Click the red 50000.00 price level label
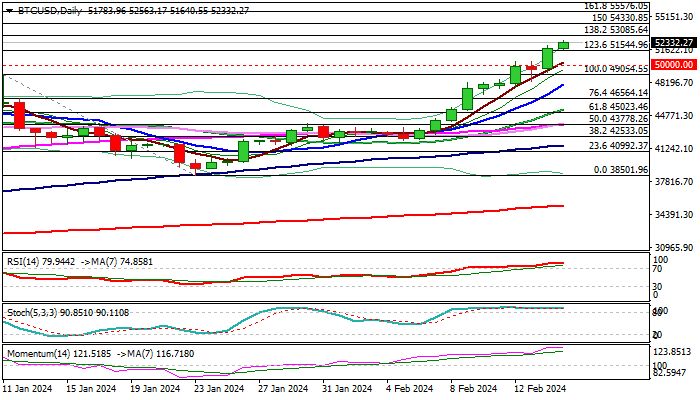 [x=674, y=65]
